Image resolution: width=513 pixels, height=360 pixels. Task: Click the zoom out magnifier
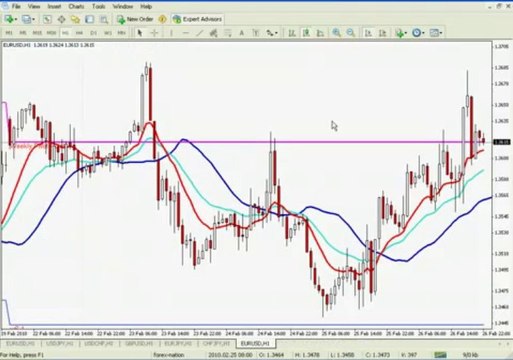point(350,33)
